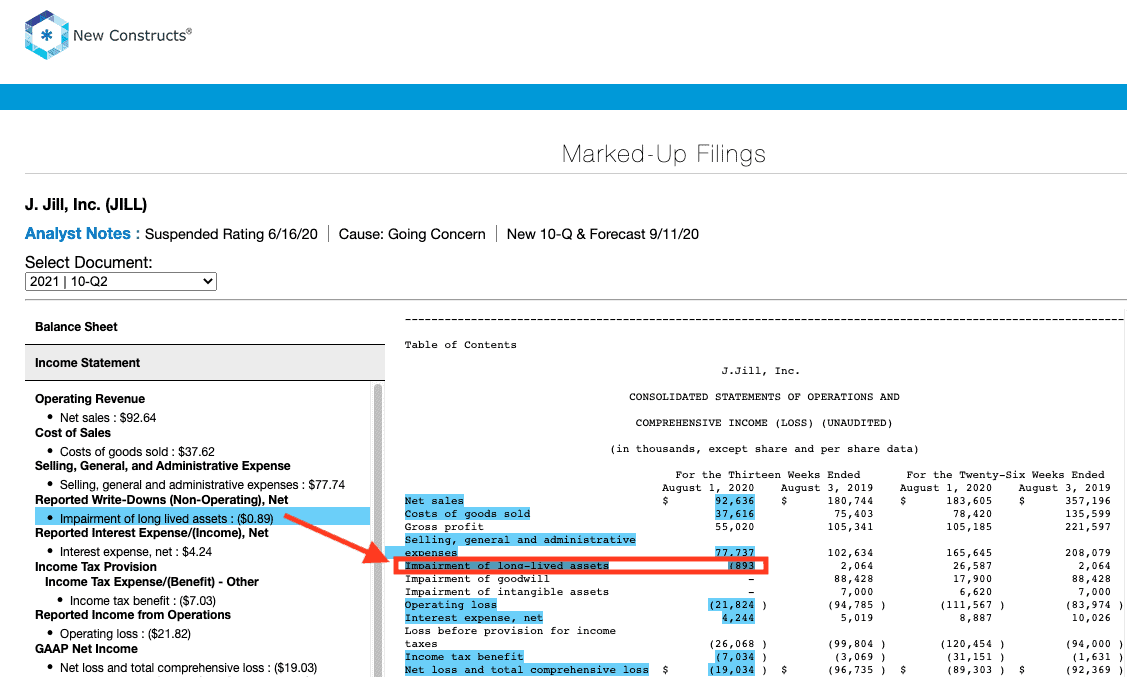This screenshot has width=1127, height=677.
Task: Click highlighted Impairment of long-lived assets filing row
Action: click(581, 566)
